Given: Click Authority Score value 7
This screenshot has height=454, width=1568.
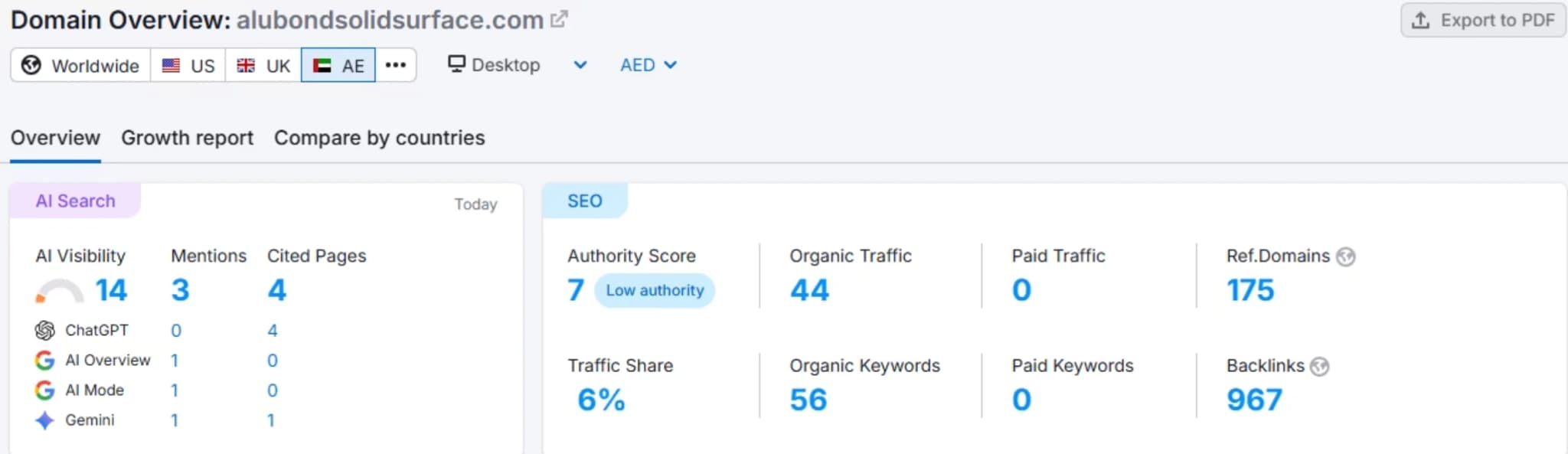Looking at the screenshot, I should pos(576,290).
